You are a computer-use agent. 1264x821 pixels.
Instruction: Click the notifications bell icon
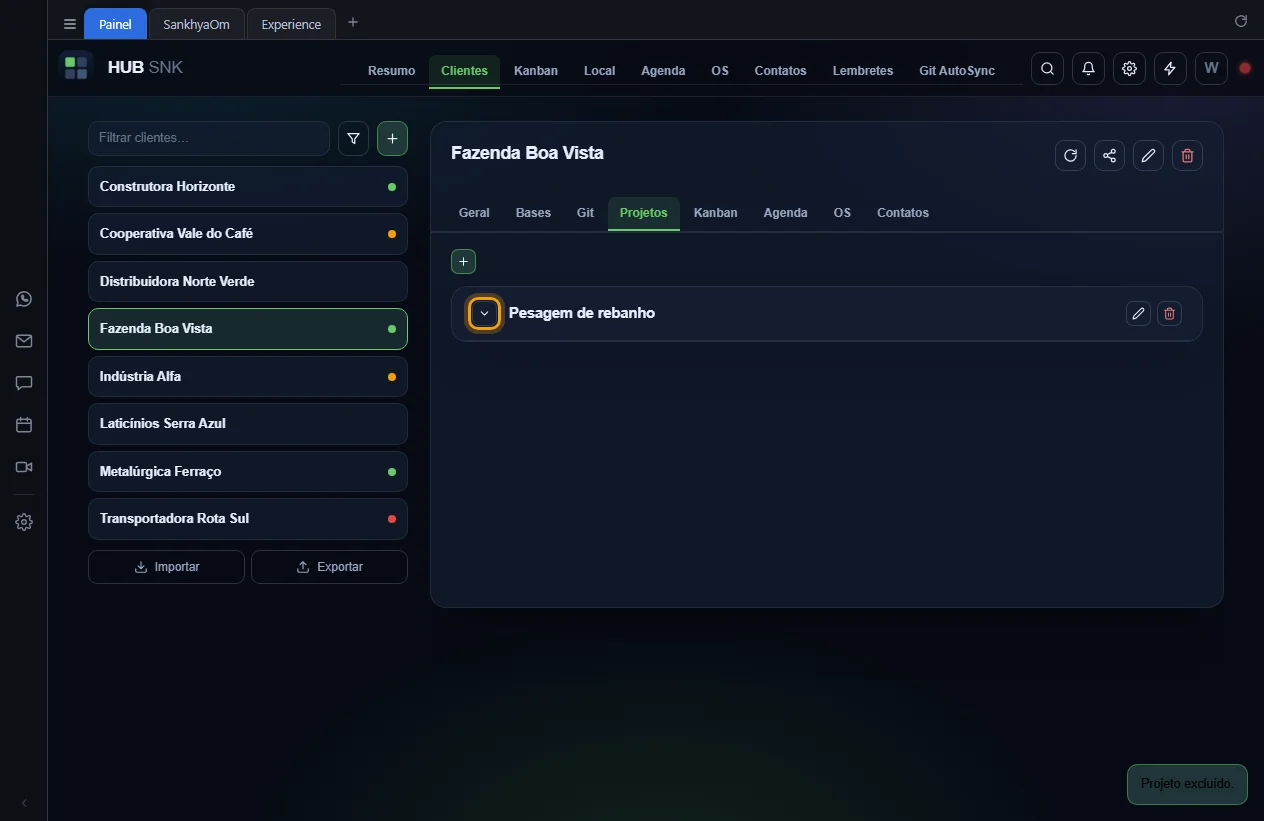[x=1088, y=69]
